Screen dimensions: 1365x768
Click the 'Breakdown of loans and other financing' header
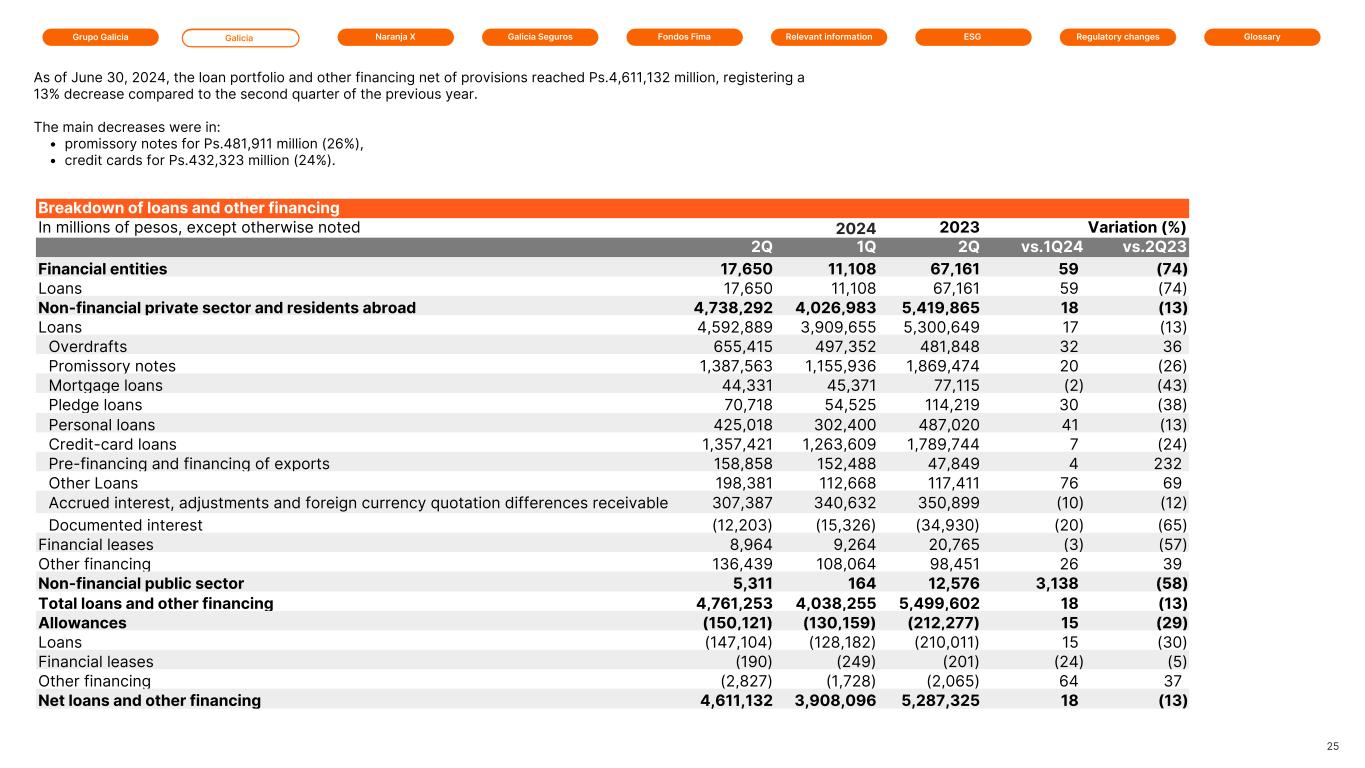point(189,208)
